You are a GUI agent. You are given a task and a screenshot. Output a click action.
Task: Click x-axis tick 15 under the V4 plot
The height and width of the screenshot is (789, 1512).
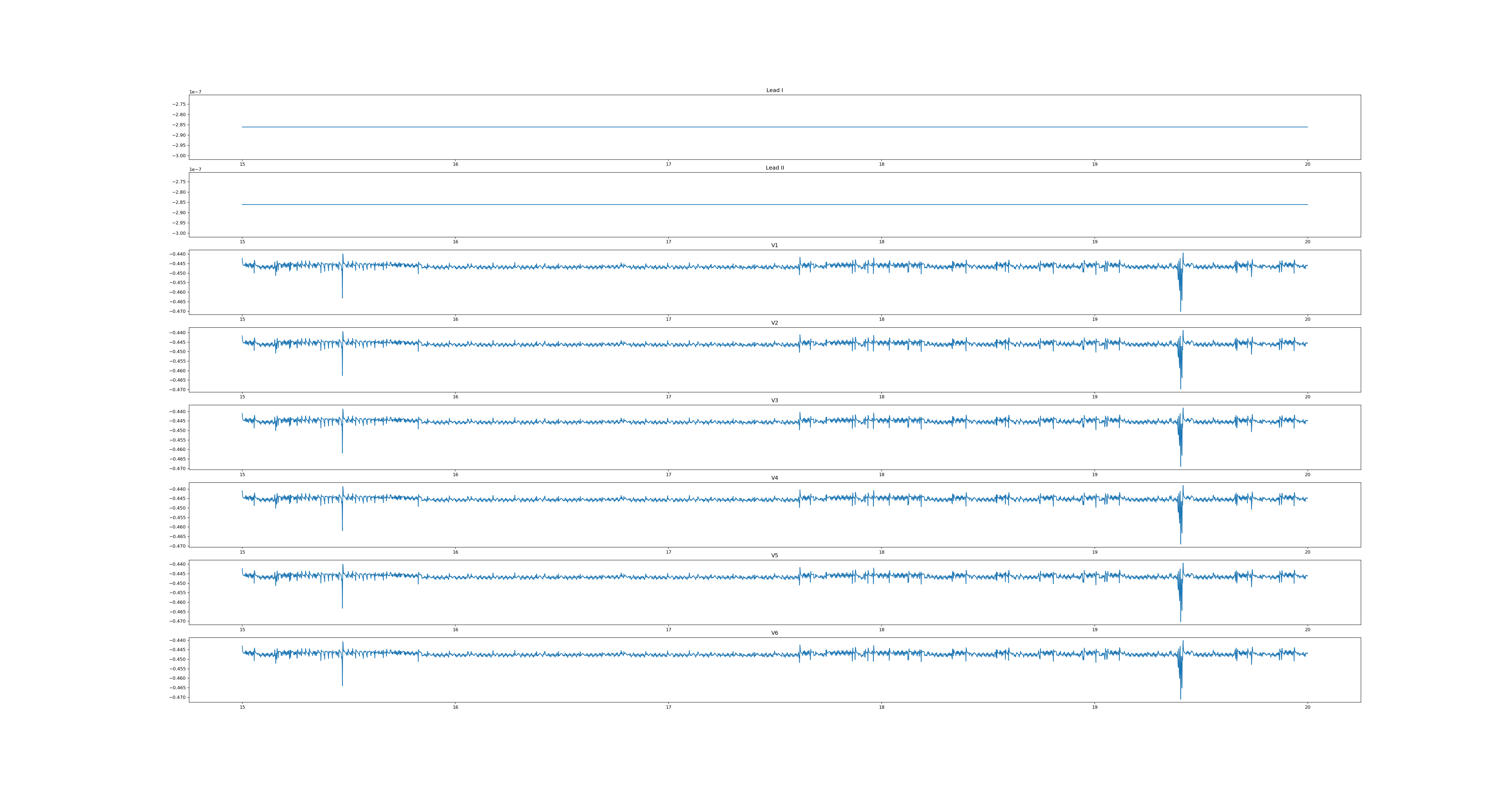pyautogui.click(x=242, y=552)
